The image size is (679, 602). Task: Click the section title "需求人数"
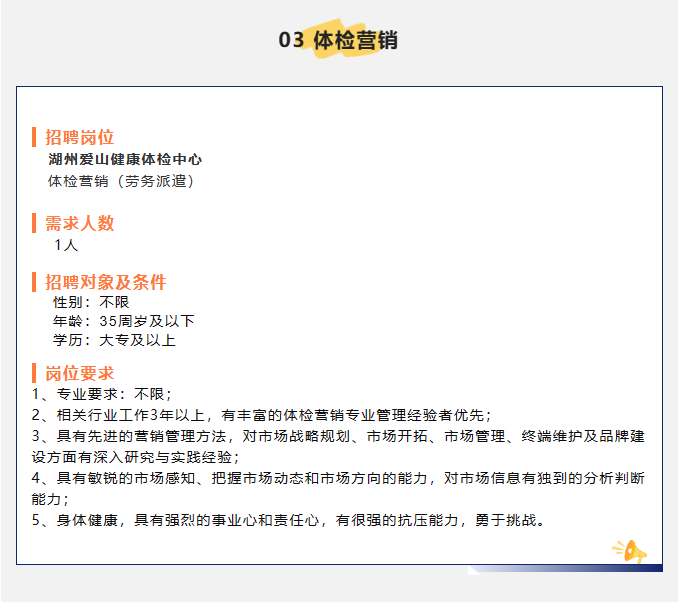click(x=79, y=223)
